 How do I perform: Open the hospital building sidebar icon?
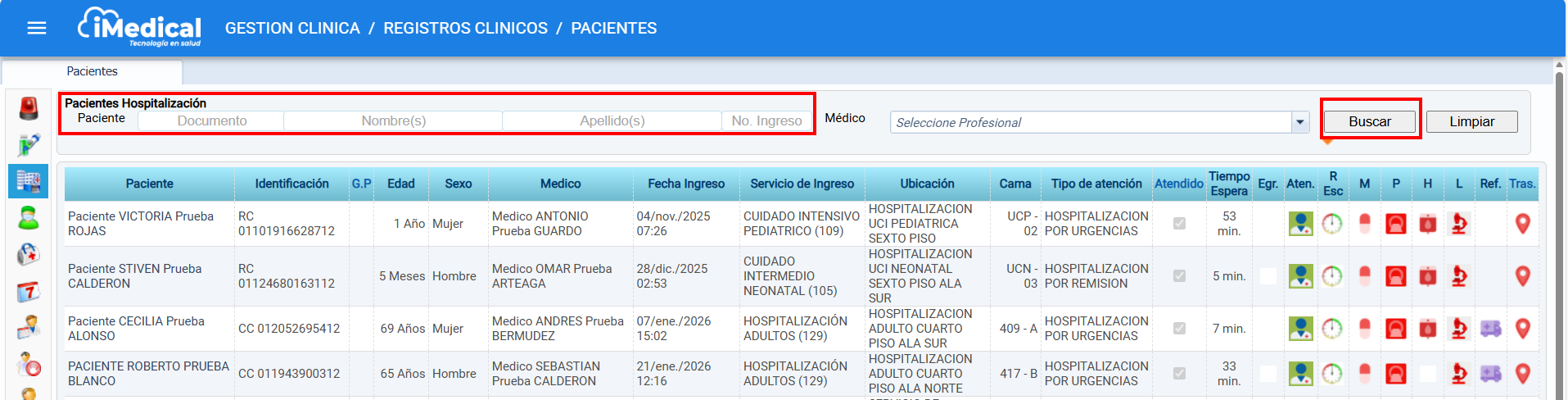28,180
